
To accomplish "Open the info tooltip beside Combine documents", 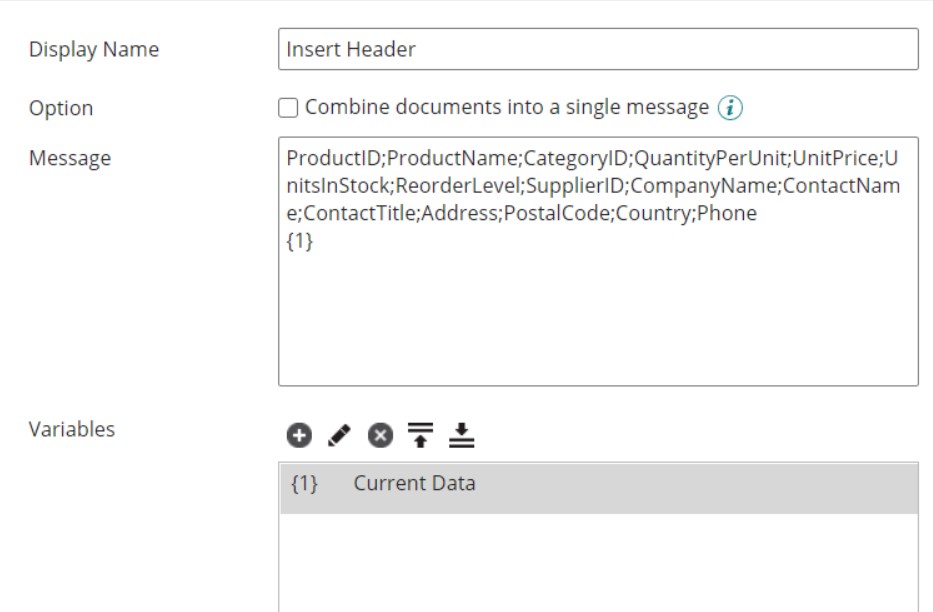I will [x=731, y=108].
